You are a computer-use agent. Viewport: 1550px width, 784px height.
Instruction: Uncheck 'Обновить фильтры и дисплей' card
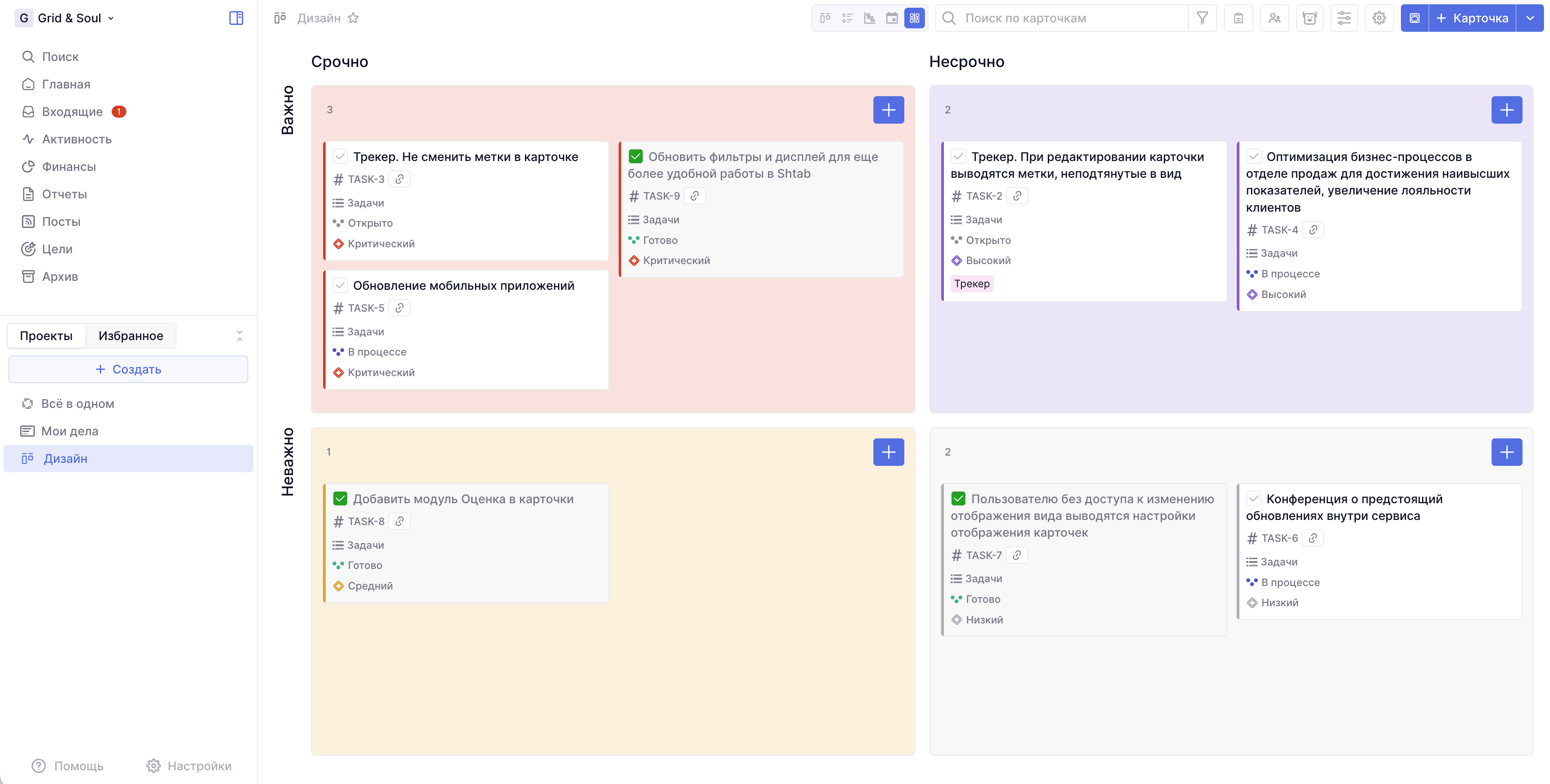tap(635, 157)
